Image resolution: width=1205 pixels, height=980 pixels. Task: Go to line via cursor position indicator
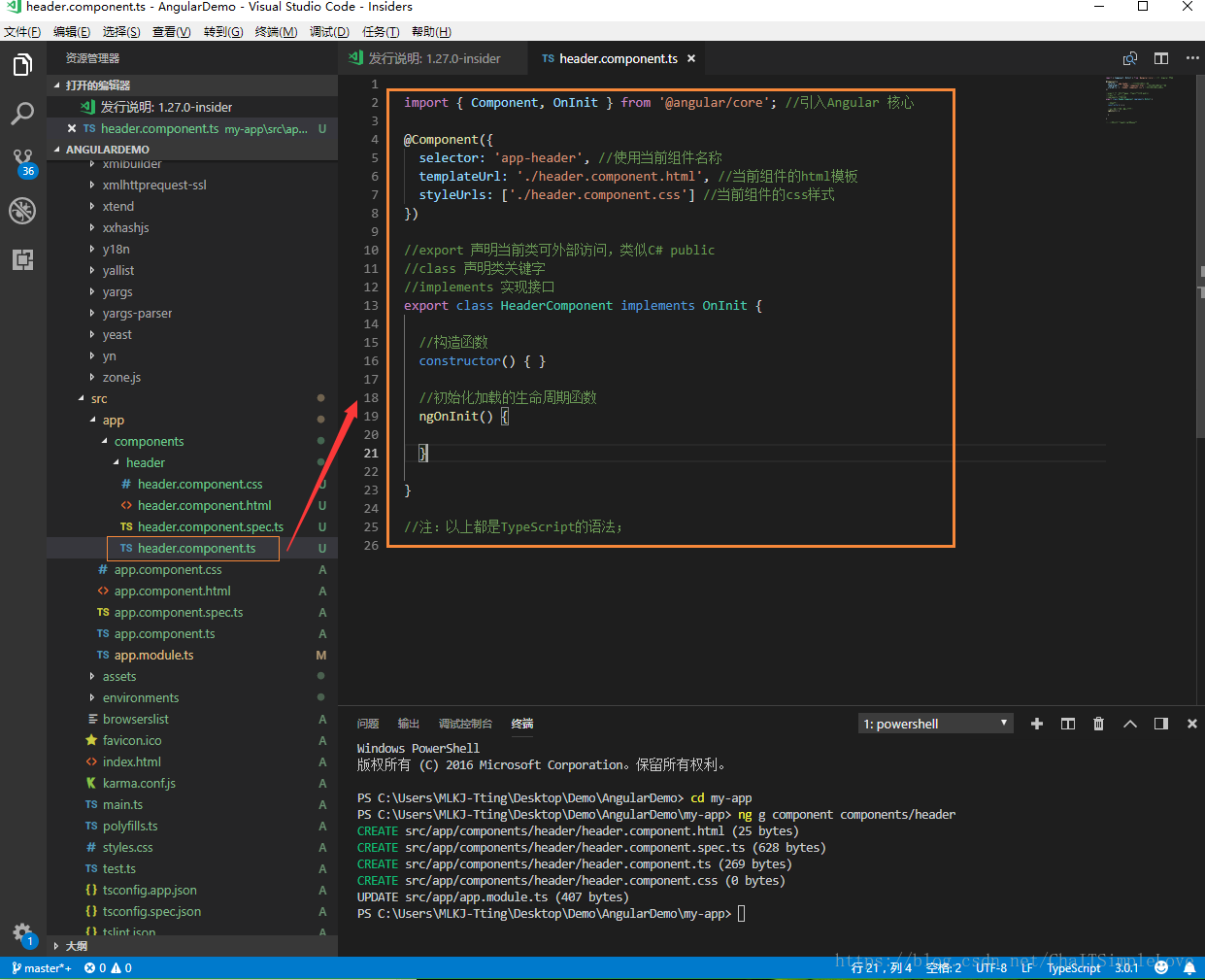pos(882,968)
